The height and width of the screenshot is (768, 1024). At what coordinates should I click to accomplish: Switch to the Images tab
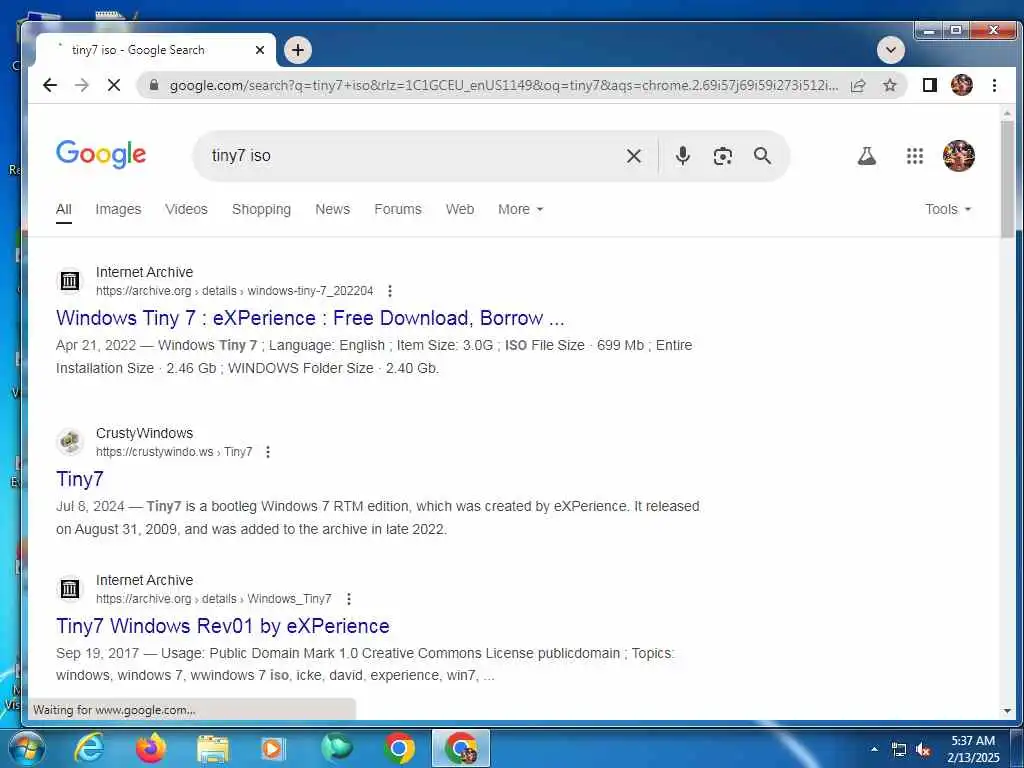coord(118,210)
